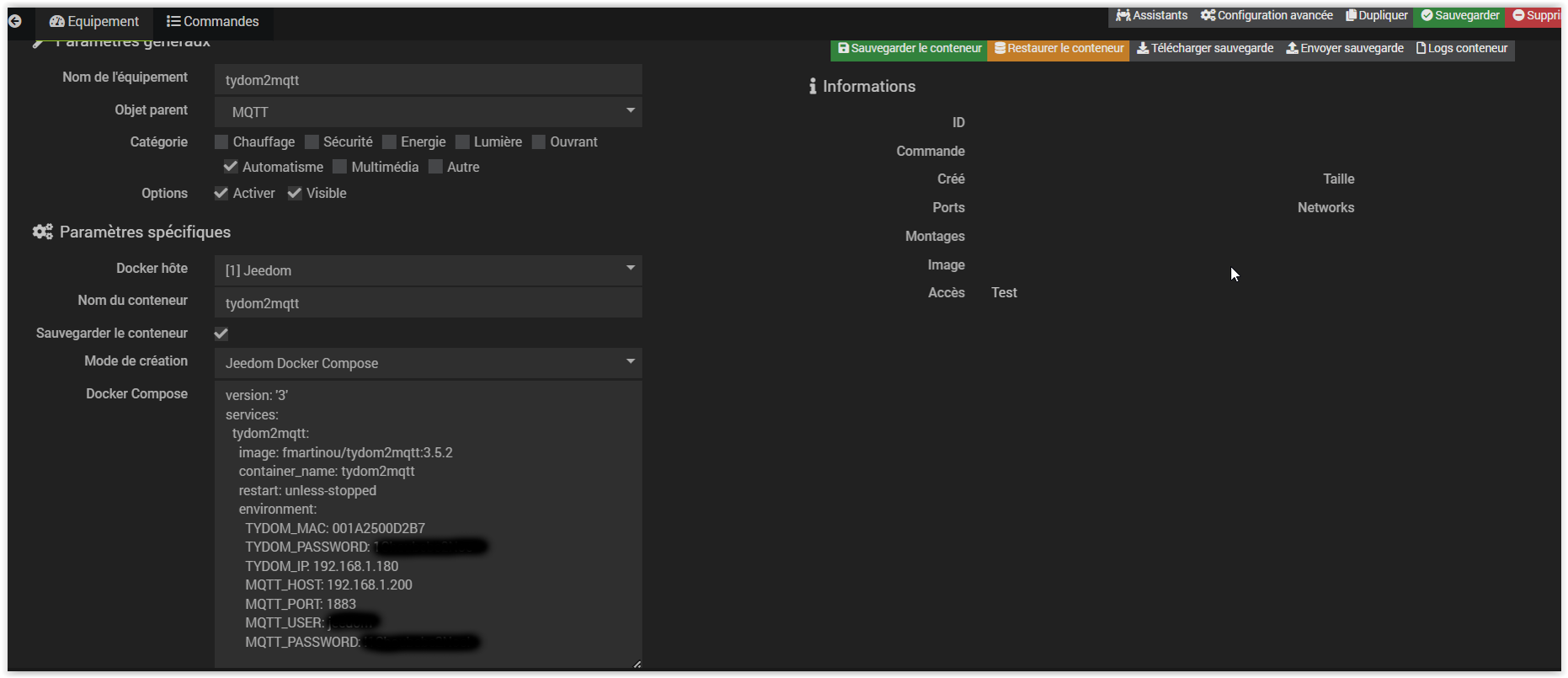This screenshot has height=678, width=1568.
Task: Toggle the Ouvrant category checkbox
Action: click(539, 141)
